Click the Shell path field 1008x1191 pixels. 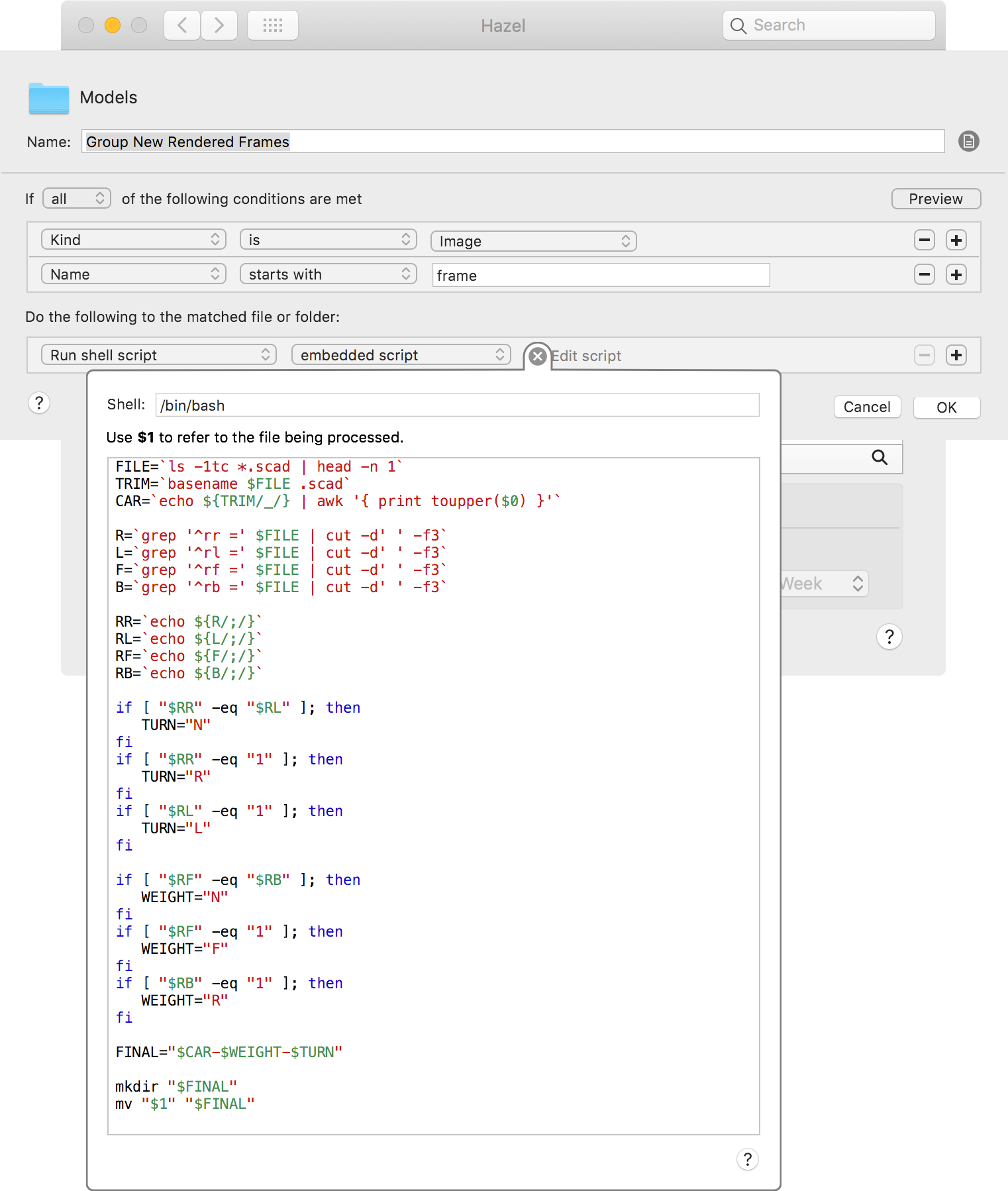(457, 405)
